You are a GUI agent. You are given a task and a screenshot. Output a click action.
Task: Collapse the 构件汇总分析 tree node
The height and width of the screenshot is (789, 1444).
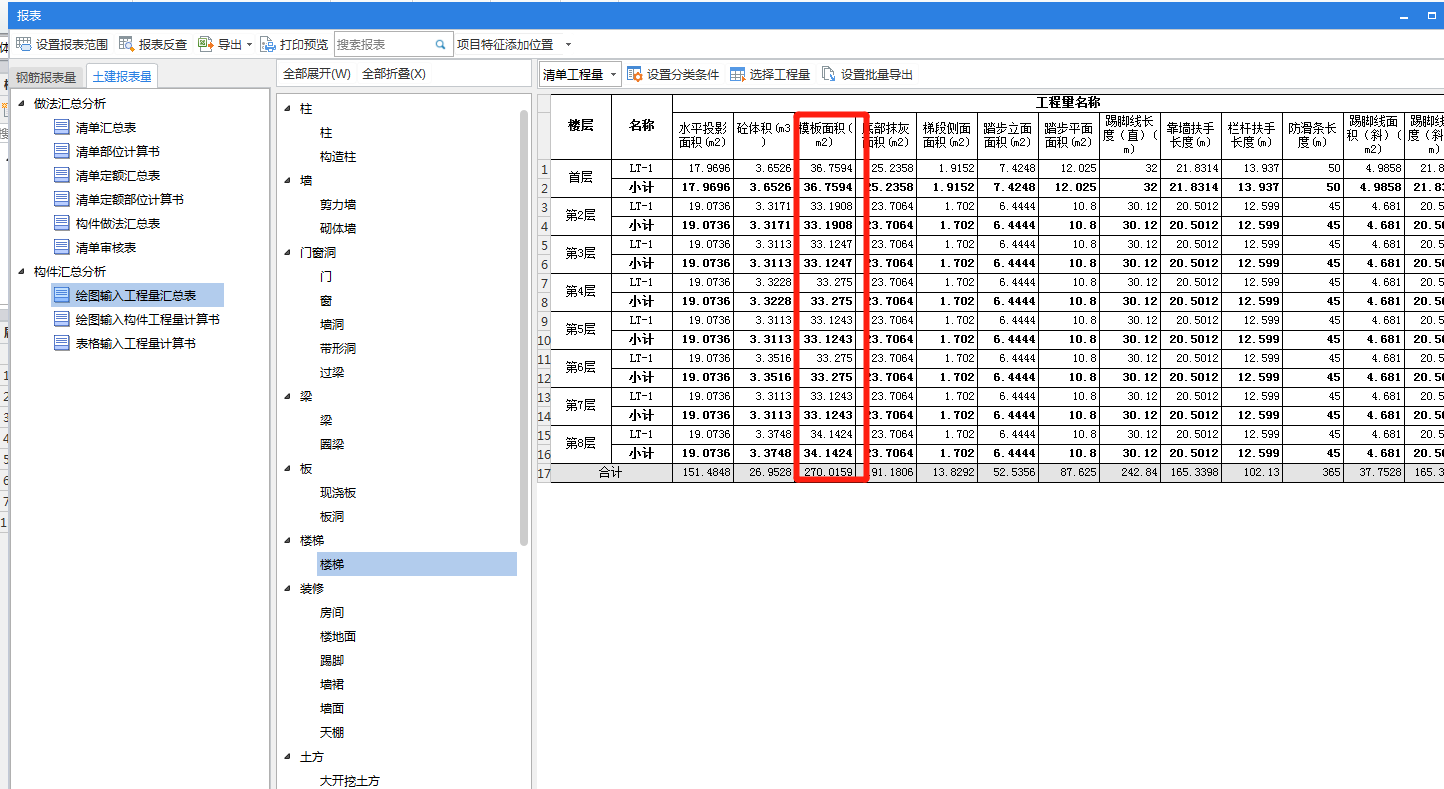click(x=21, y=272)
